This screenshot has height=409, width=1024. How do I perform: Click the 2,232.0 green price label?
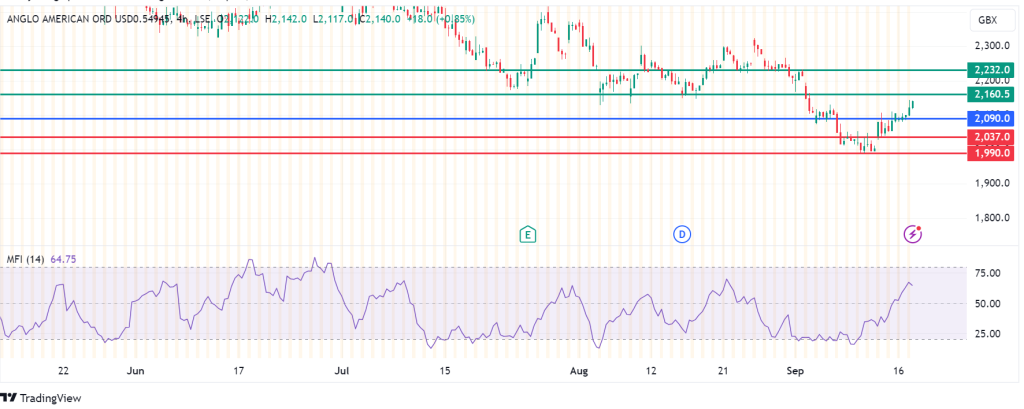point(992,69)
